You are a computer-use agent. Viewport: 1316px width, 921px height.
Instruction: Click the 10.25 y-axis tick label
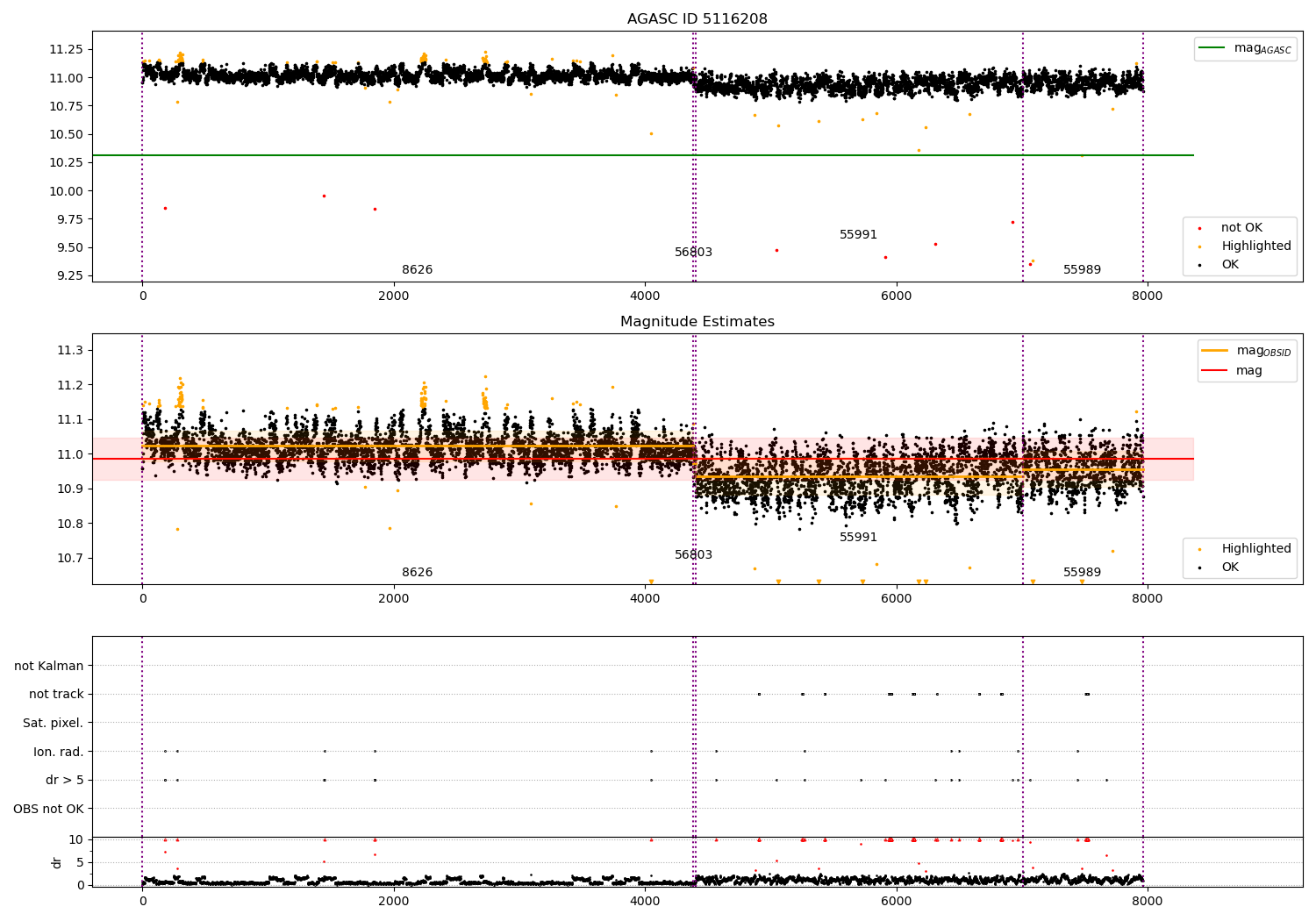(x=66, y=162)
